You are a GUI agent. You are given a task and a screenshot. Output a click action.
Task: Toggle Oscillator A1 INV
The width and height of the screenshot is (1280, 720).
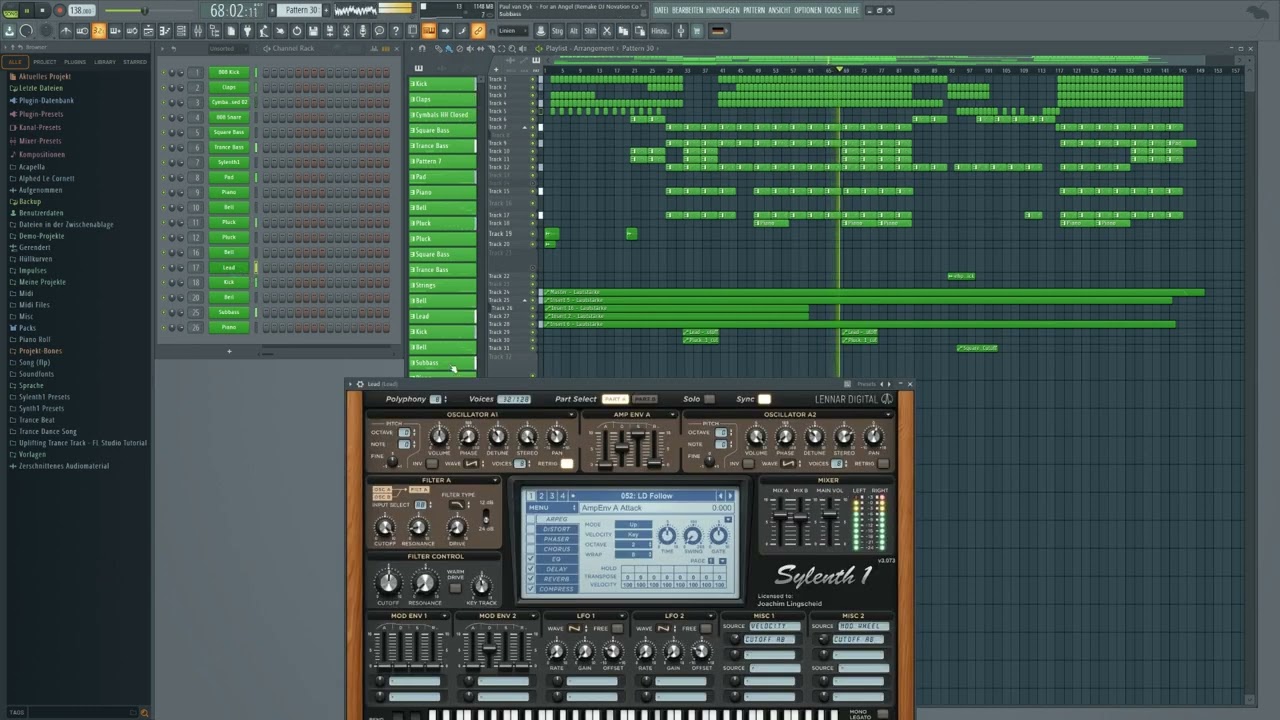pyautogui.click(x=432, y=463)
